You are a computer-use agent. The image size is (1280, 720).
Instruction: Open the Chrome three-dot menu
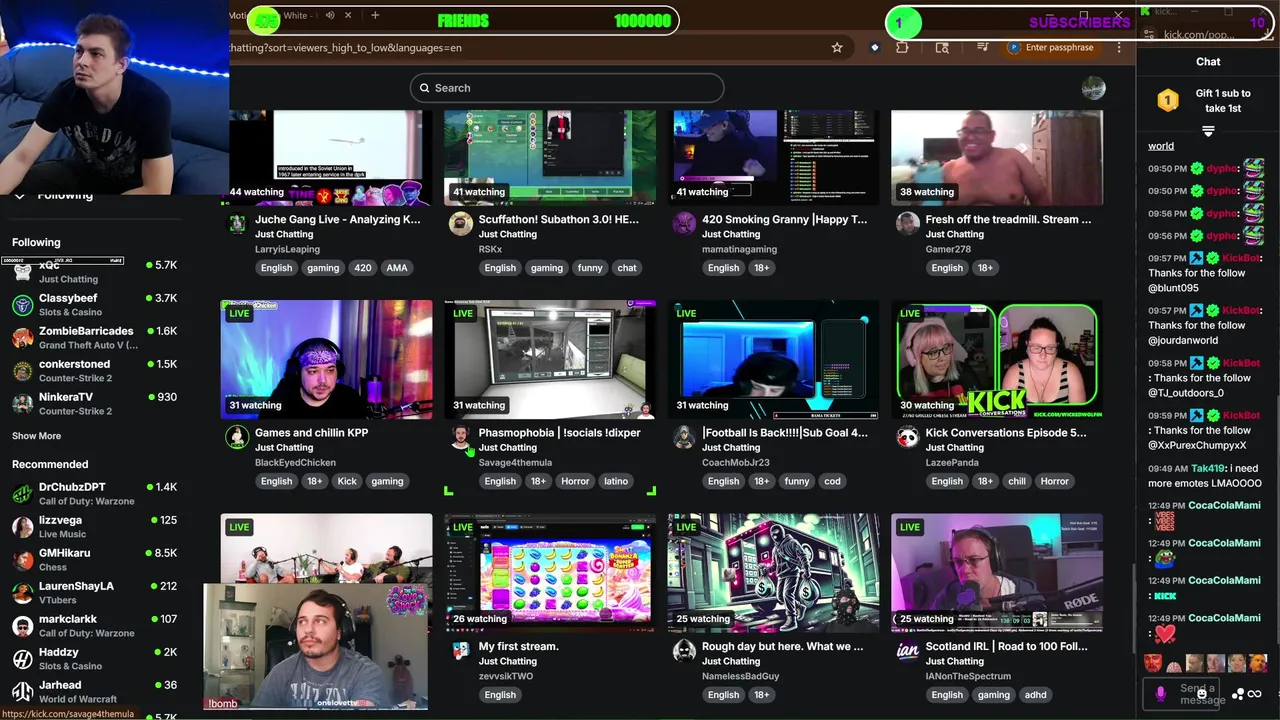(x=1119, y=47)
